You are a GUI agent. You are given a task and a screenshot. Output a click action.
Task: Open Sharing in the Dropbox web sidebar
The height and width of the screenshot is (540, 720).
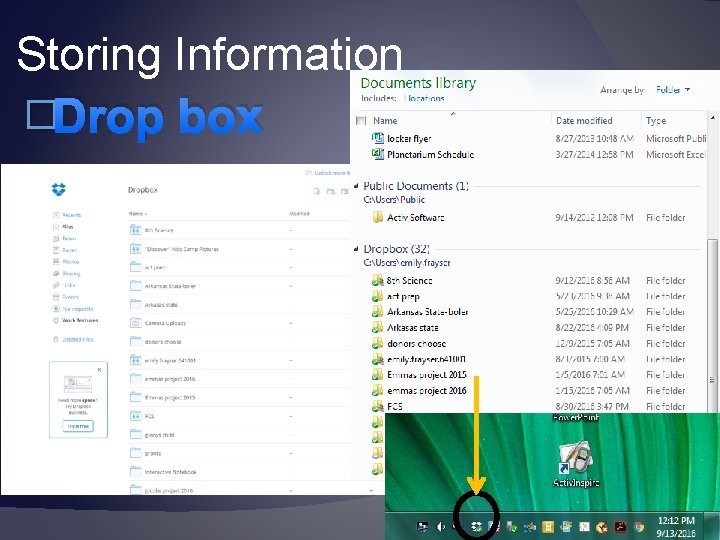tap(71, 273)
